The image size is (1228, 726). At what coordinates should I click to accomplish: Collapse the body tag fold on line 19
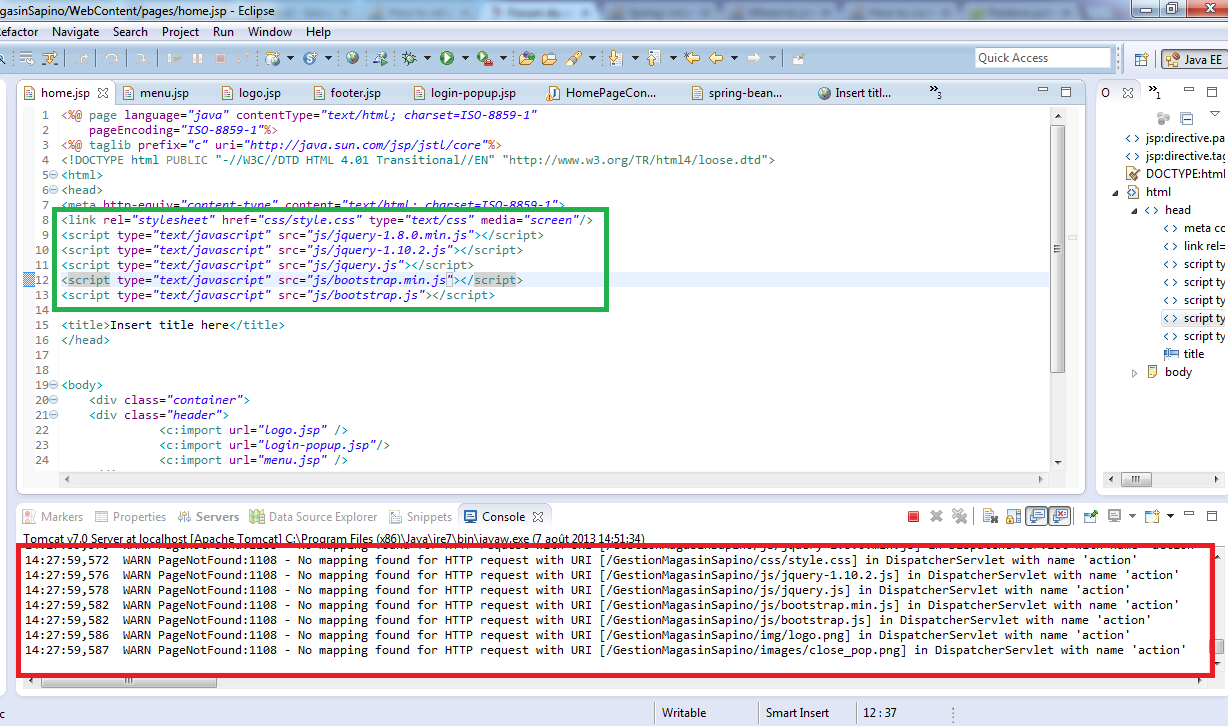point(55,385)
